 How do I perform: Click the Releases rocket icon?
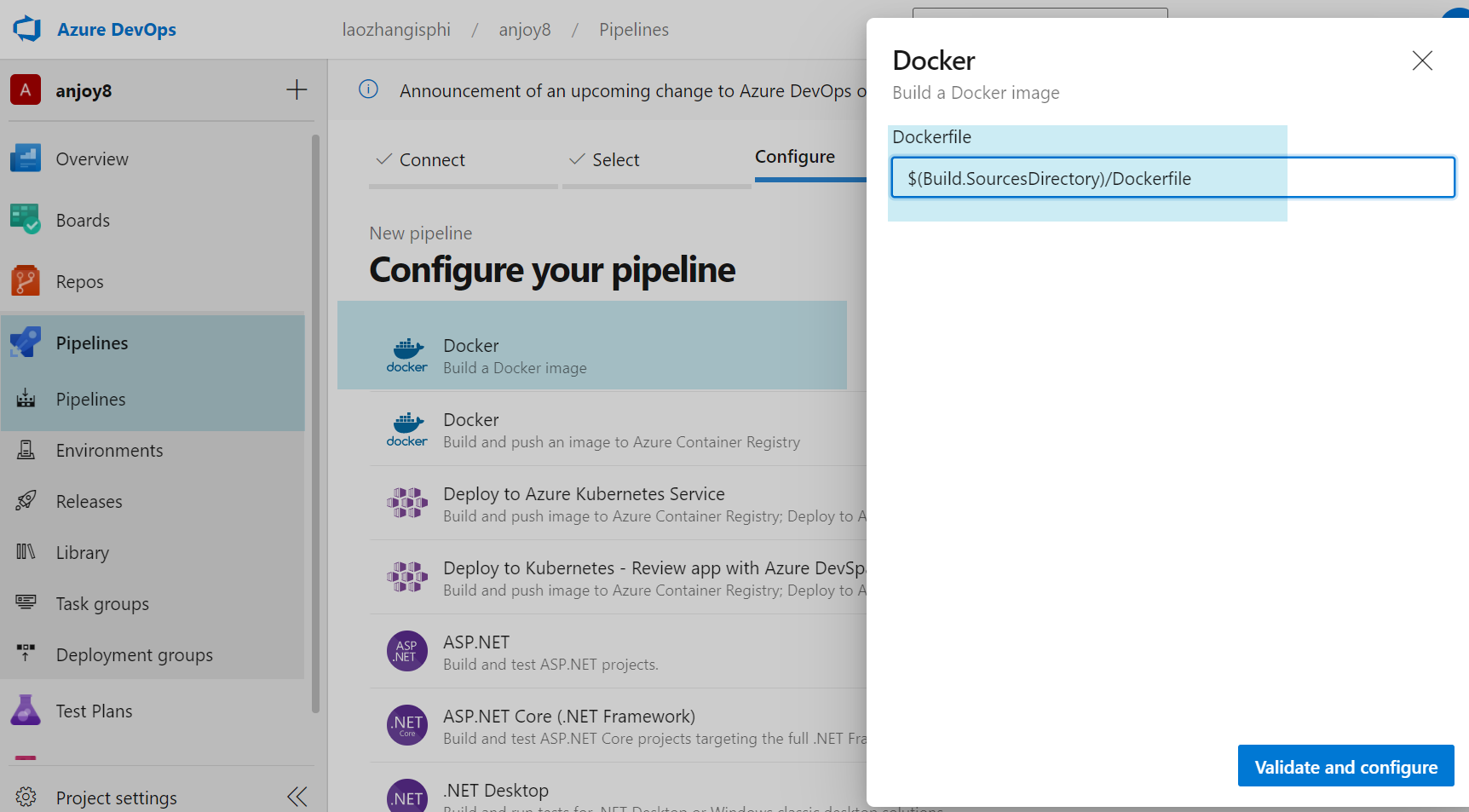(x=26, y=501)
